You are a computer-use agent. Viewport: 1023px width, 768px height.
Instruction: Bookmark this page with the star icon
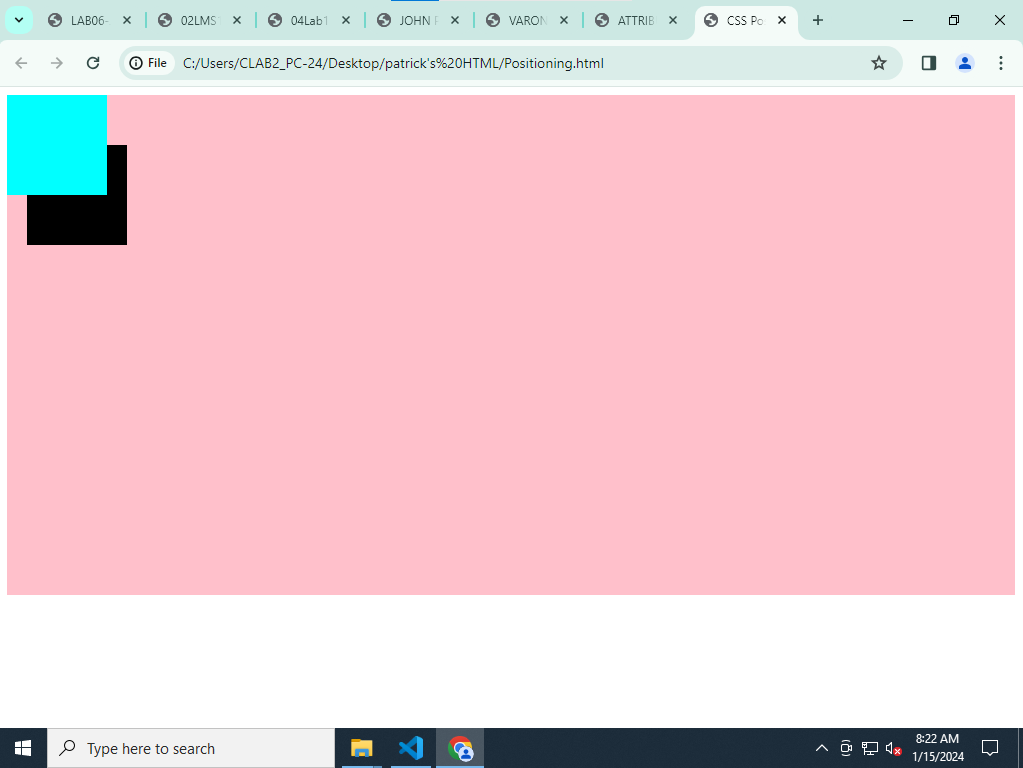879,63
